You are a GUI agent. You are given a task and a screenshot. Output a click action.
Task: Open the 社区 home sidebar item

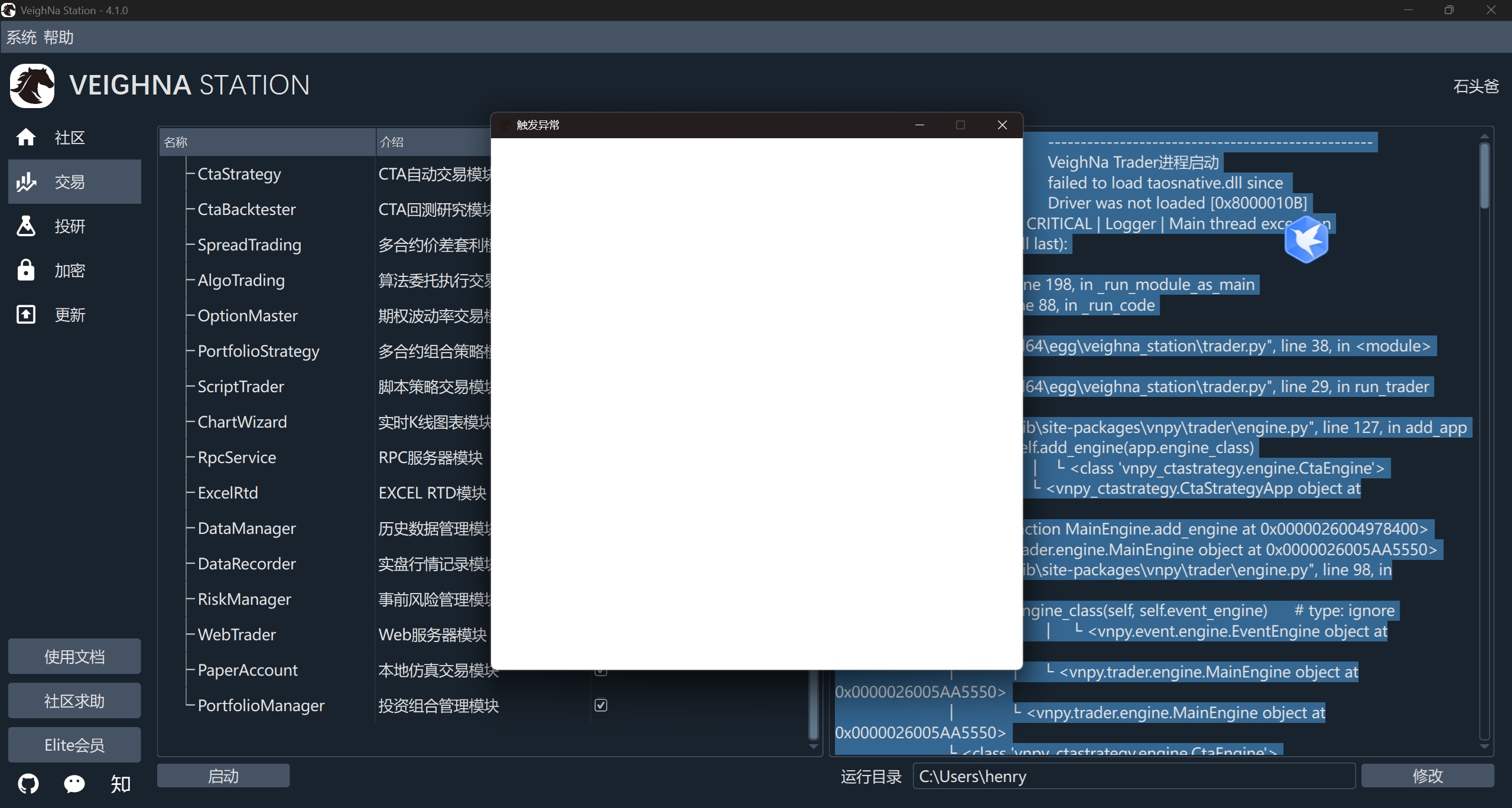[74, 138]
